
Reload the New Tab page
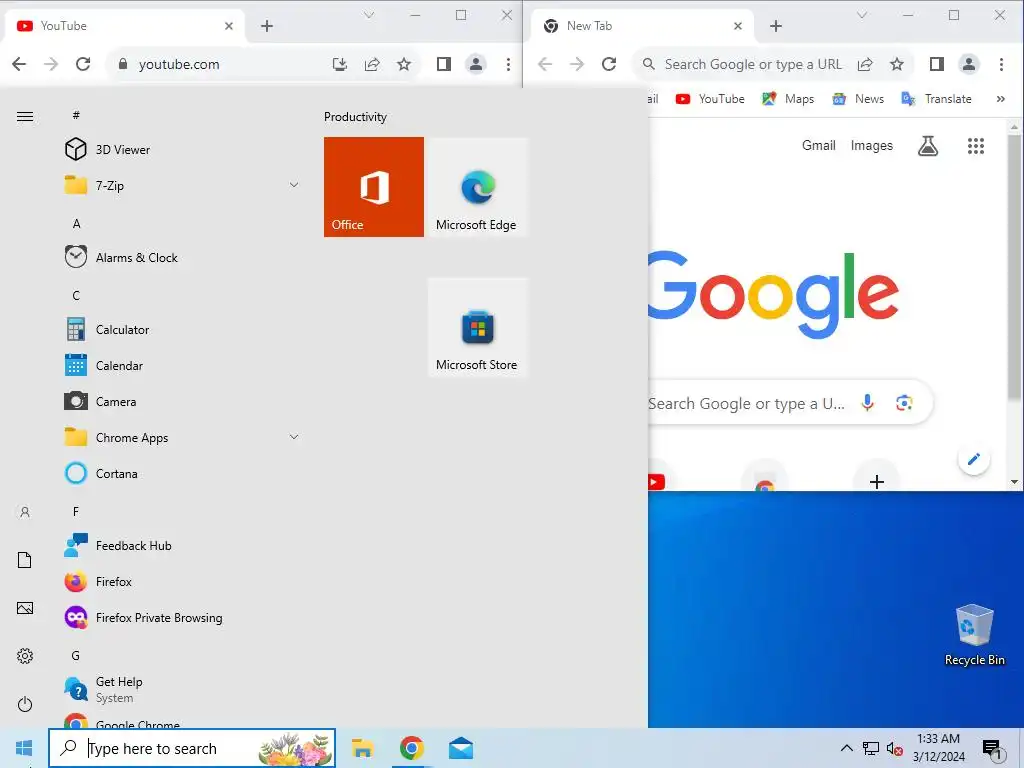click(x=609, y=64)
